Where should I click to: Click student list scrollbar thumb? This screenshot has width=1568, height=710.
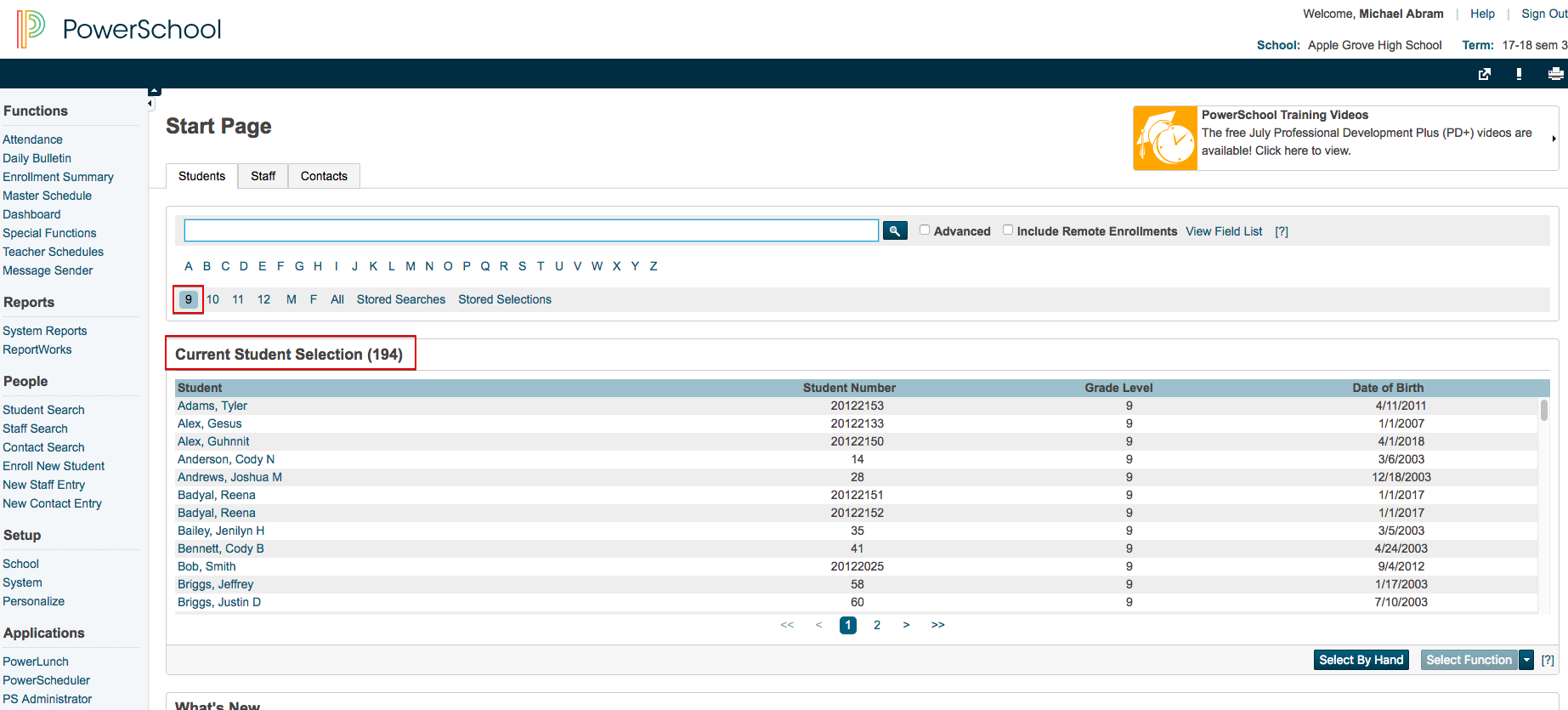[x=1544, y=410]
